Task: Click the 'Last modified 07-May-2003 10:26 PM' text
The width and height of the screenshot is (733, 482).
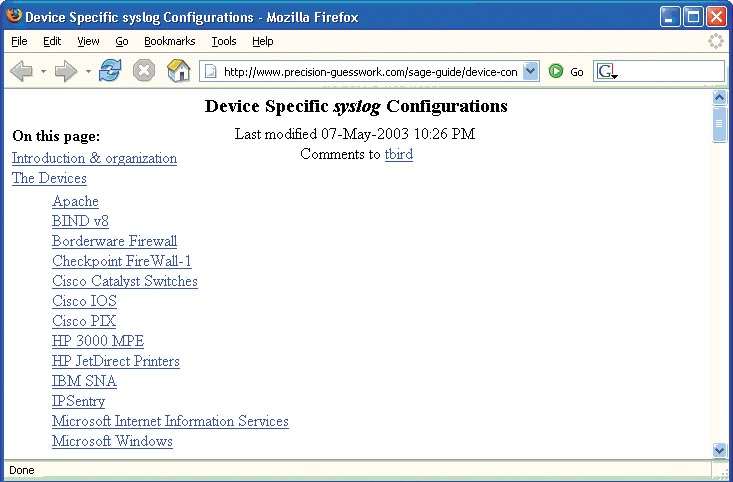Action: (x=355, y=134)
